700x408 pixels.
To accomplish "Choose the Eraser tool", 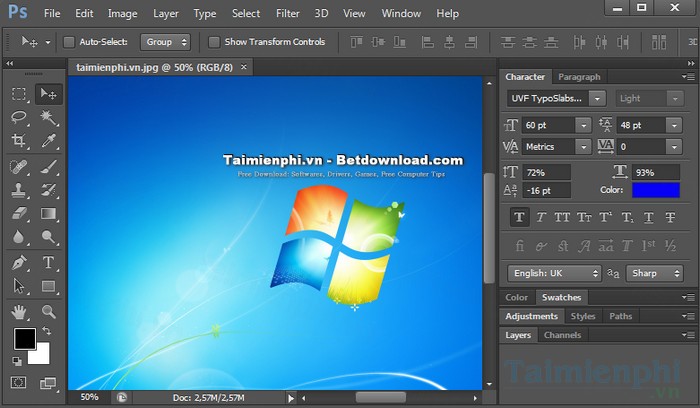I will point(19,214).
